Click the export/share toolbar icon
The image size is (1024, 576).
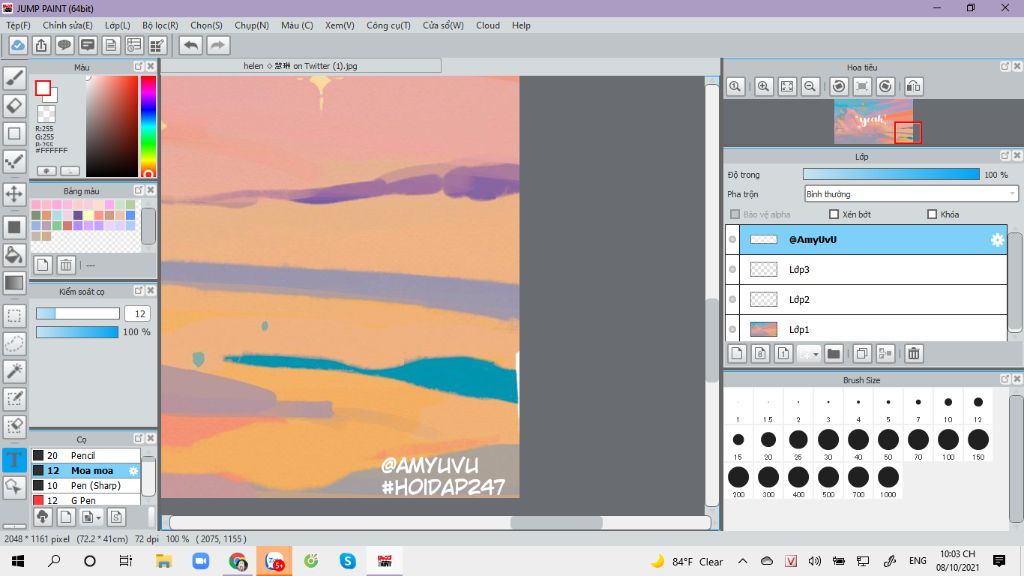(x=41, y=45)
